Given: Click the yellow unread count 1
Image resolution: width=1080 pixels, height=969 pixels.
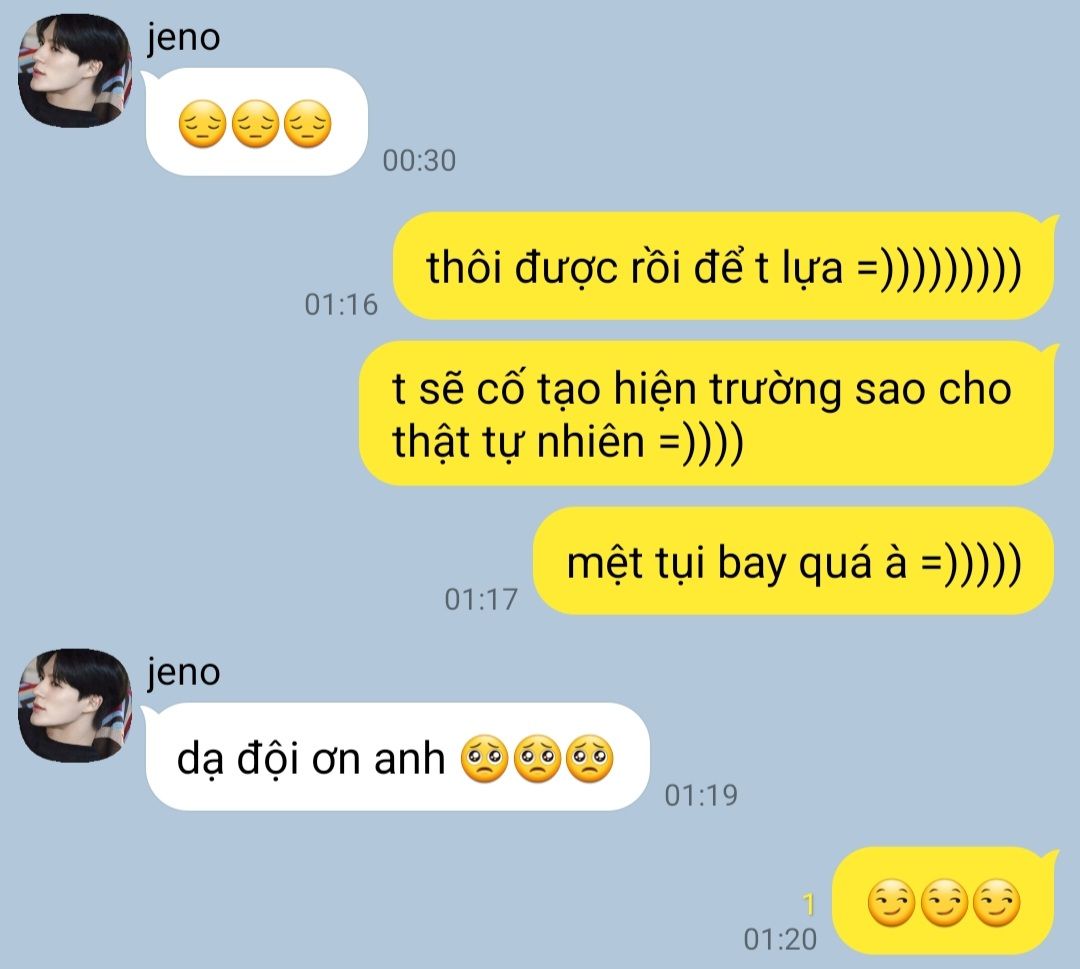Looking at the screenshot, I should tap(809, 904).
